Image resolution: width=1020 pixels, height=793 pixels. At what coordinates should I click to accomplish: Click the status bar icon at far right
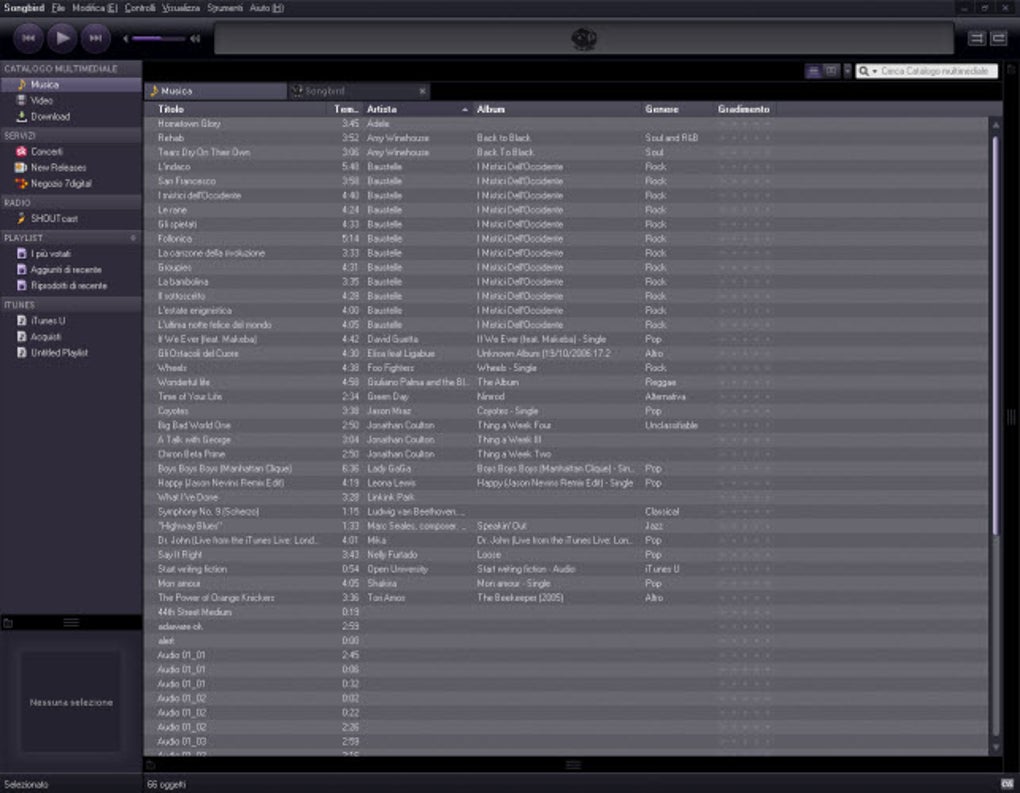click(x=1007, y=784)
